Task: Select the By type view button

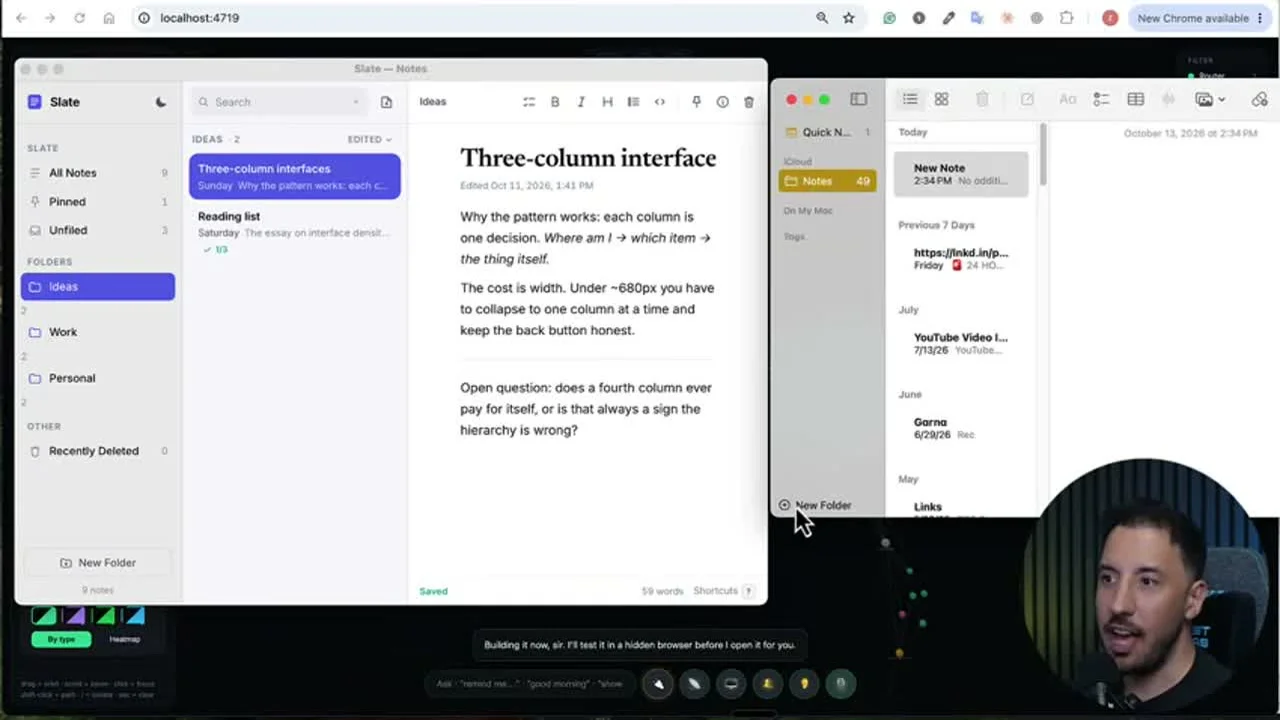Action: coord(61,639)
